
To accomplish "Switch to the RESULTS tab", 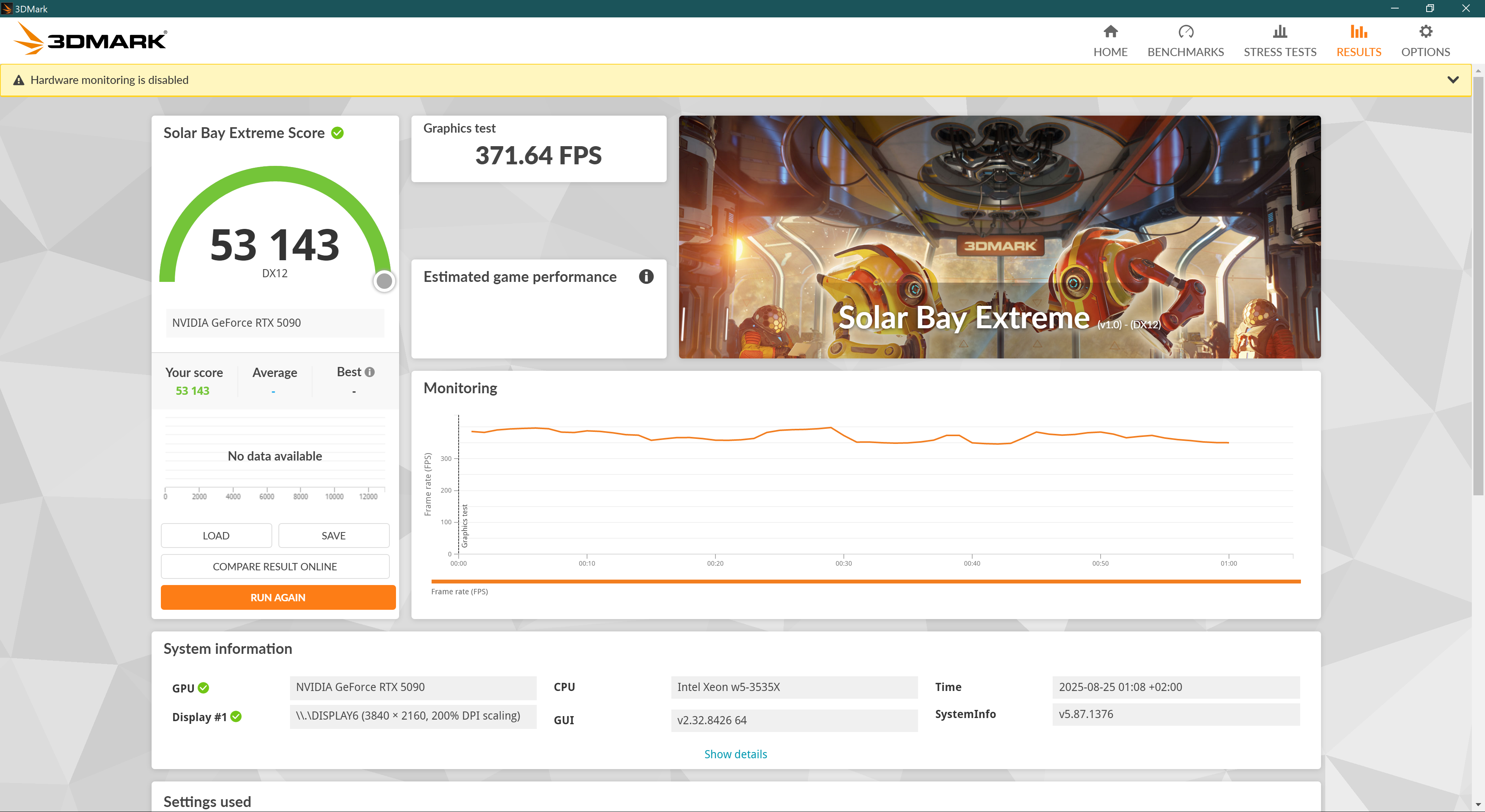I will click(x=1358, y=41).
